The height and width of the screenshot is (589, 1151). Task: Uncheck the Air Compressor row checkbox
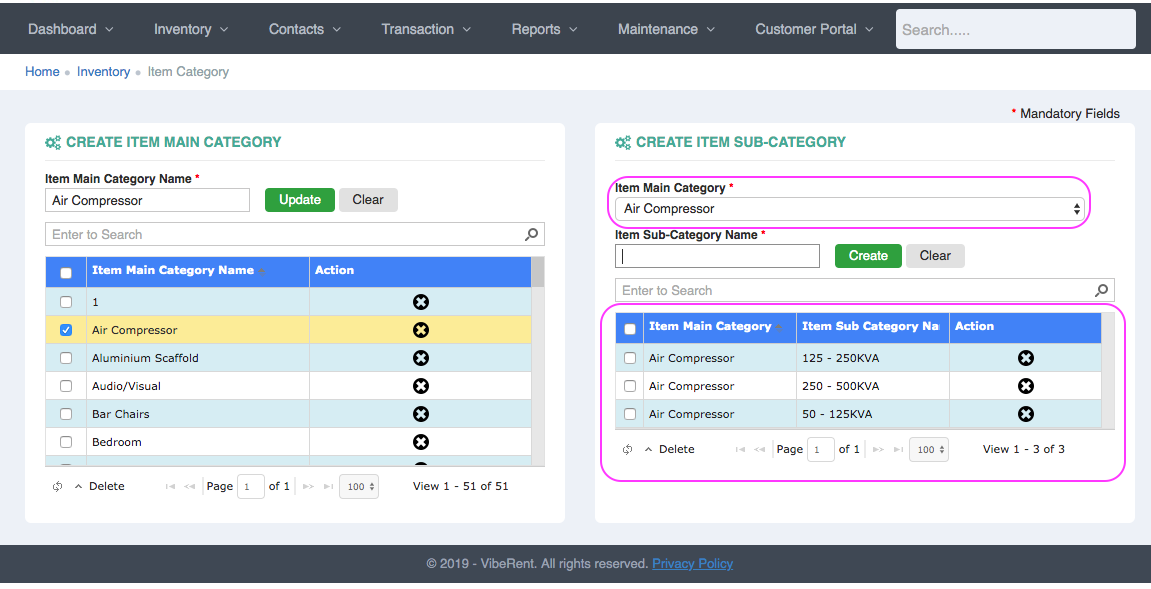tap(65, 329)
